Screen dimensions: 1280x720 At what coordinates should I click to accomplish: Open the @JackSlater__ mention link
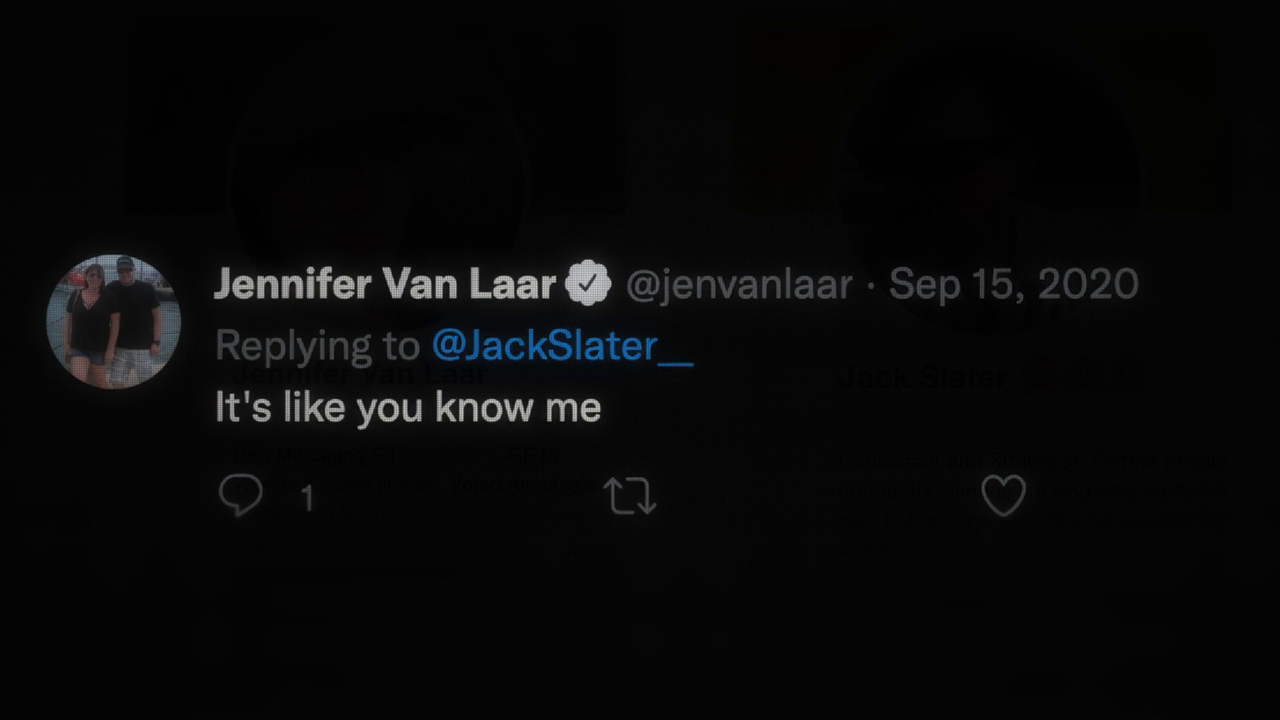pyautogui.click(x=562, y=346)
